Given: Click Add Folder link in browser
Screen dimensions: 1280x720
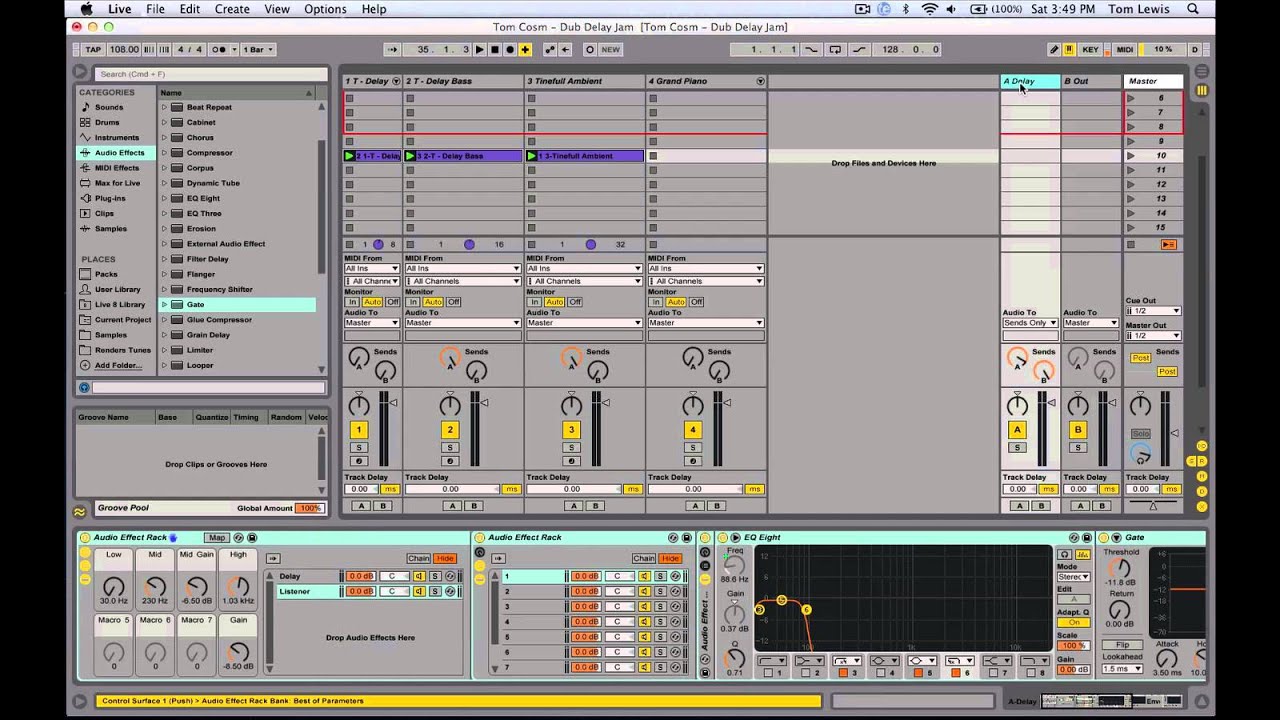Looking at the screenshot, I should point(118,365).
